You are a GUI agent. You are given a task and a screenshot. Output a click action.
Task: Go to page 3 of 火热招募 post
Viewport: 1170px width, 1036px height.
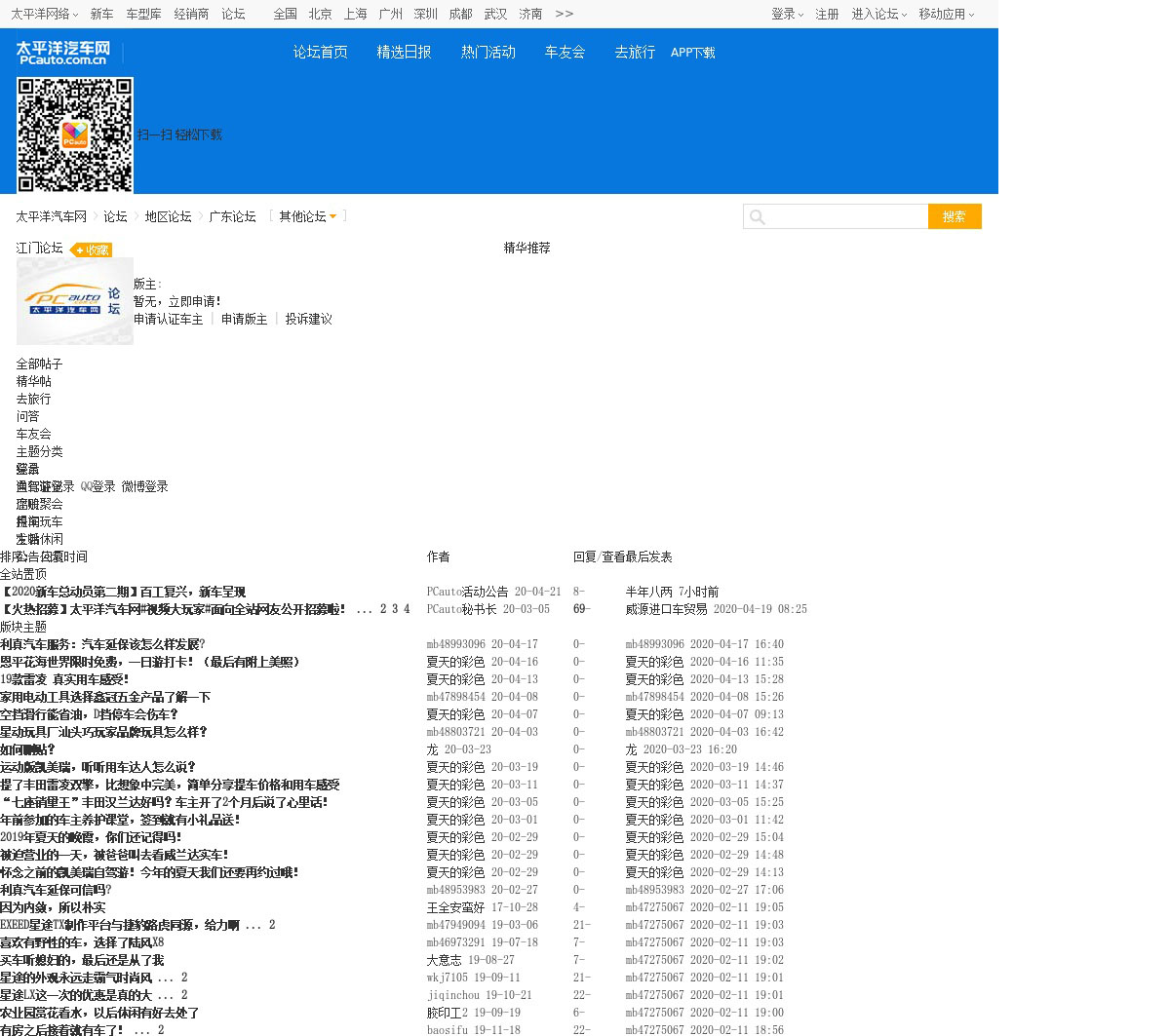click(x=395, y=609)
